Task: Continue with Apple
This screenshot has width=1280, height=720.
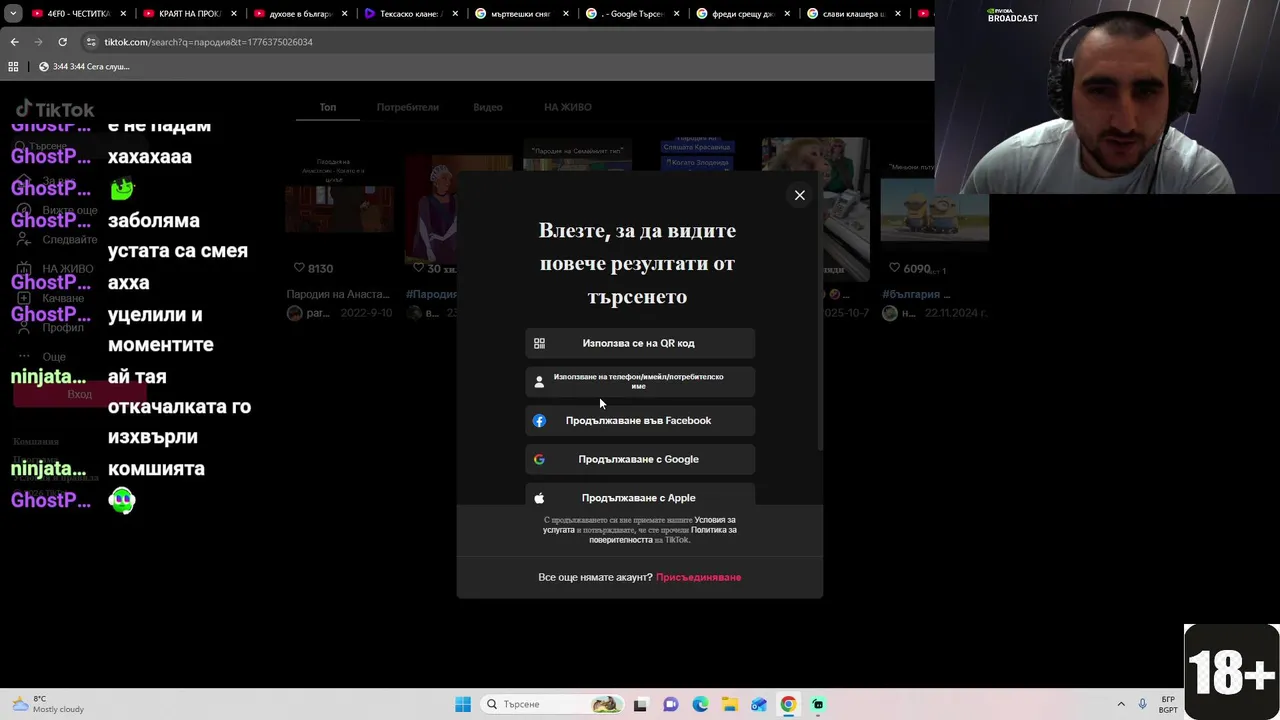Action: (x=640, y=497)
